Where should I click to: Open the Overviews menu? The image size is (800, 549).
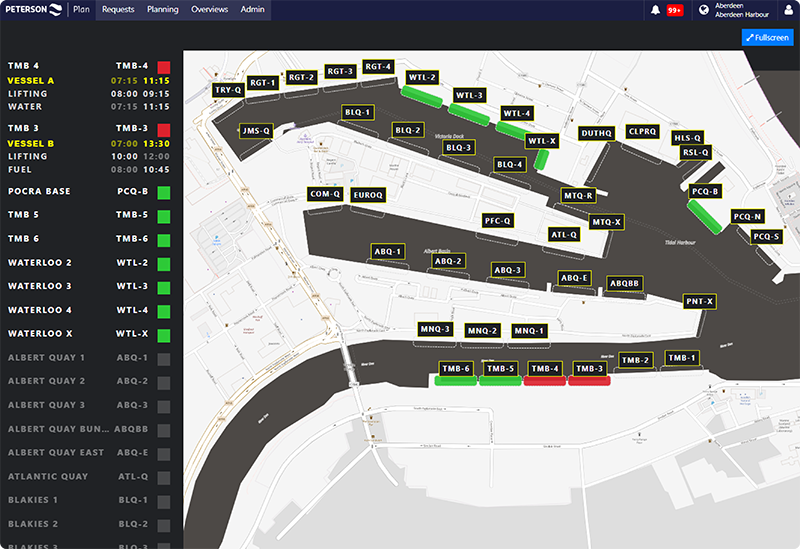[x=209, y=9]
